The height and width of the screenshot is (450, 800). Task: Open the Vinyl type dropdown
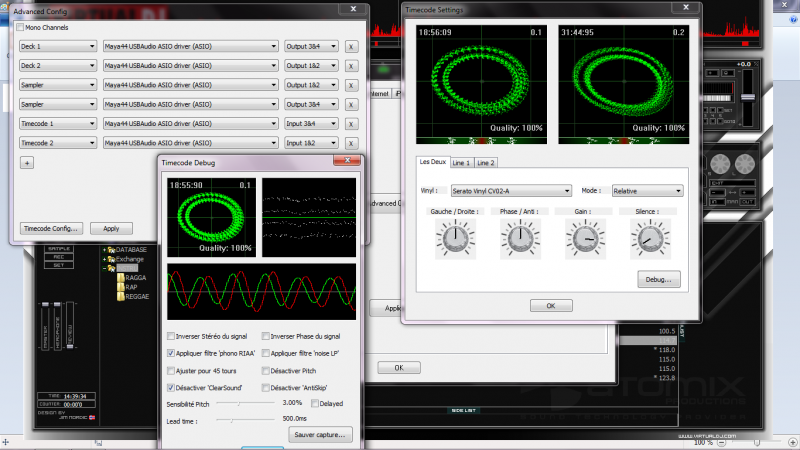[x=510, y=190]
